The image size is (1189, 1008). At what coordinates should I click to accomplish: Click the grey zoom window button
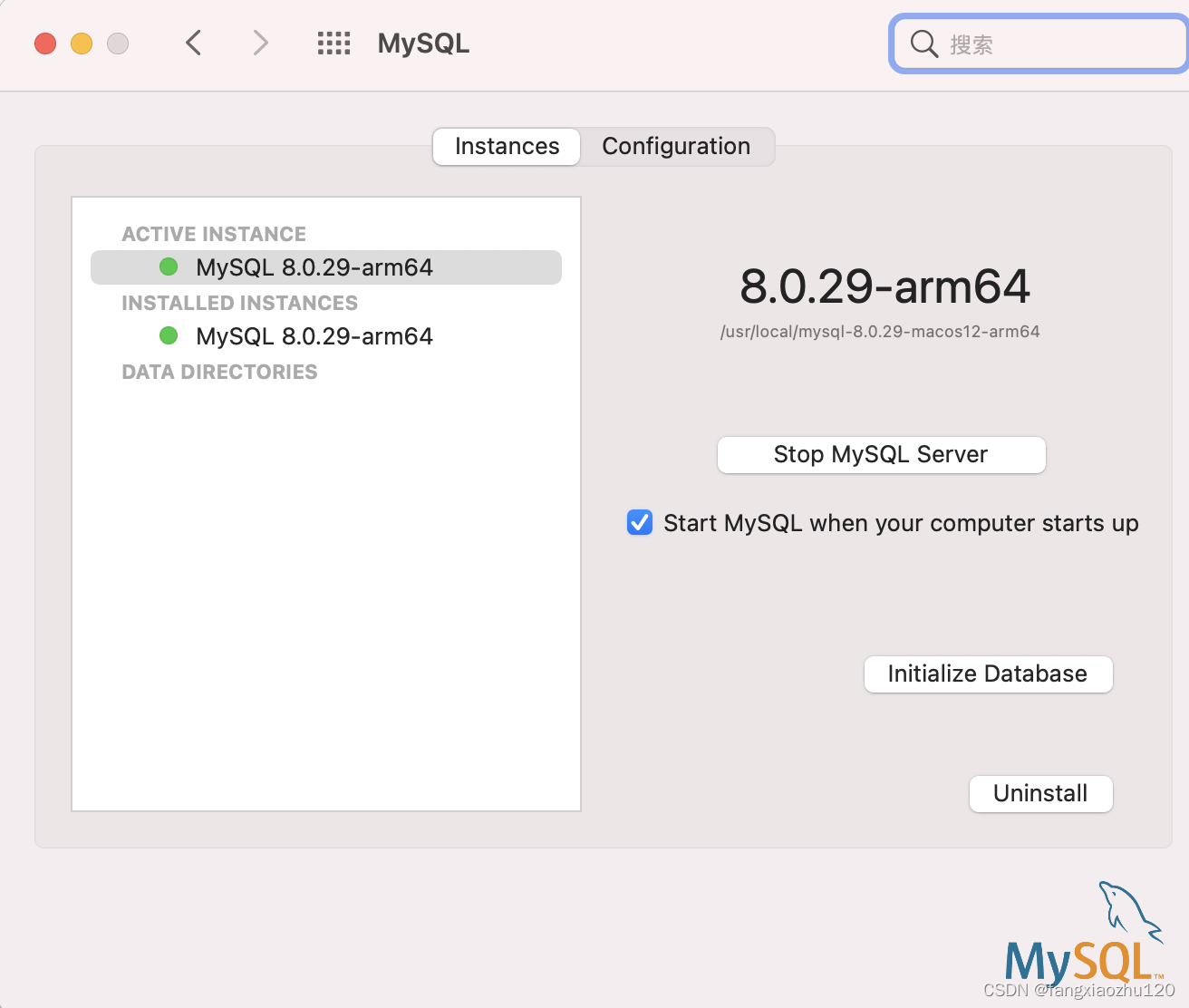(x=118, y=44)
